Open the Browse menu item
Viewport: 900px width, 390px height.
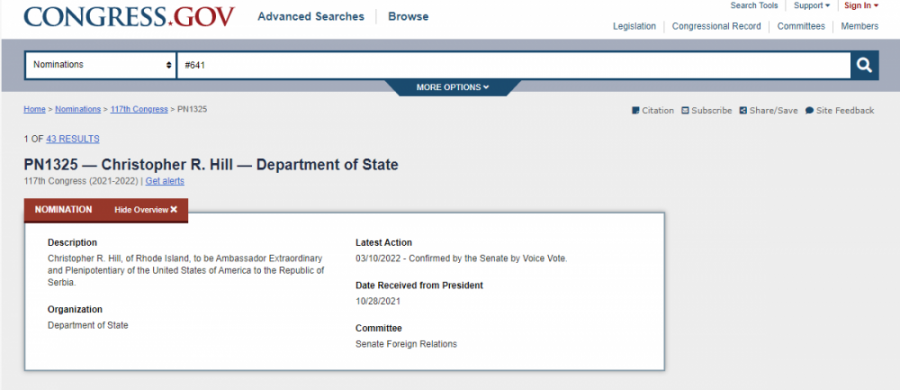coord(408,17)
